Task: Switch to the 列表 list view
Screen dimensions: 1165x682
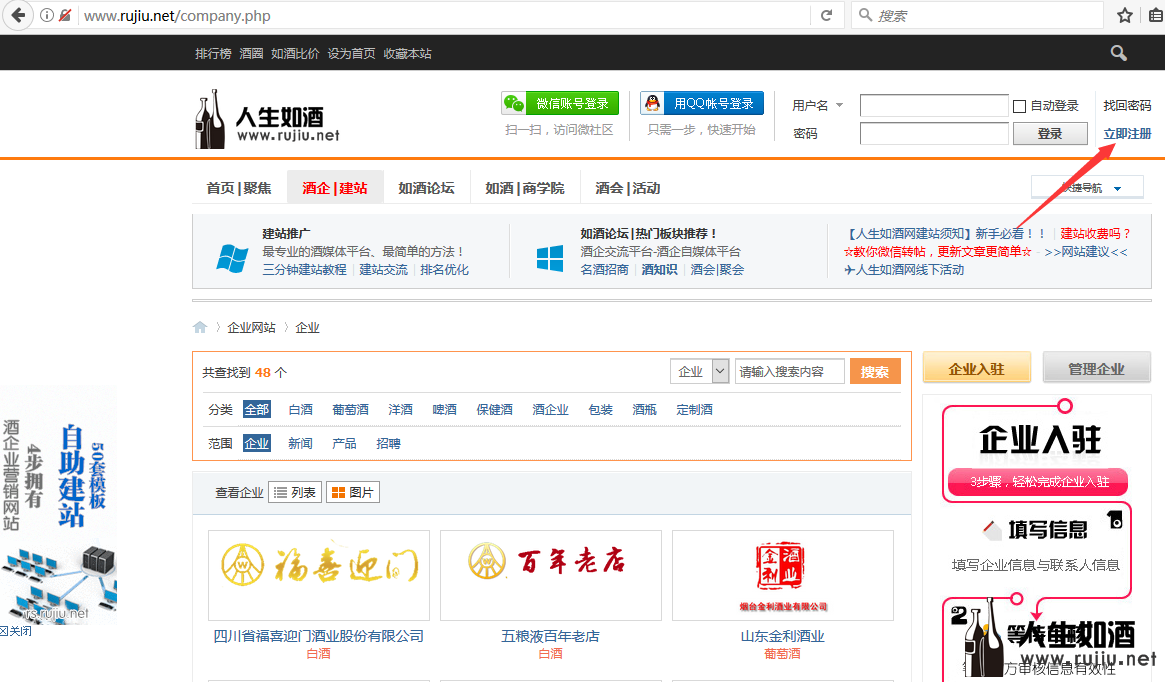Action: pos(295,493)
